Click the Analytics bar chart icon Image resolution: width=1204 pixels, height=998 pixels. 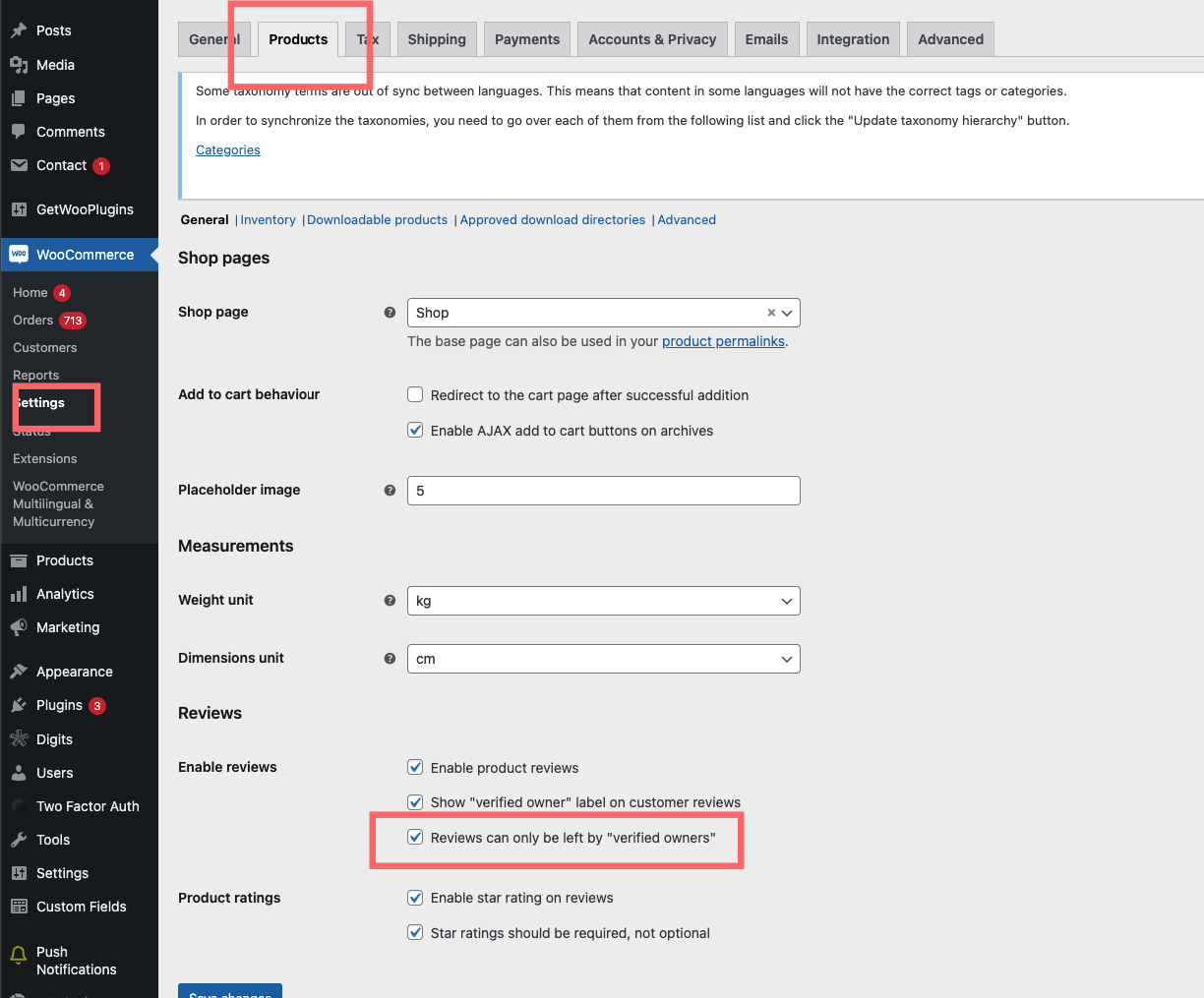click(x=19, y=594)
